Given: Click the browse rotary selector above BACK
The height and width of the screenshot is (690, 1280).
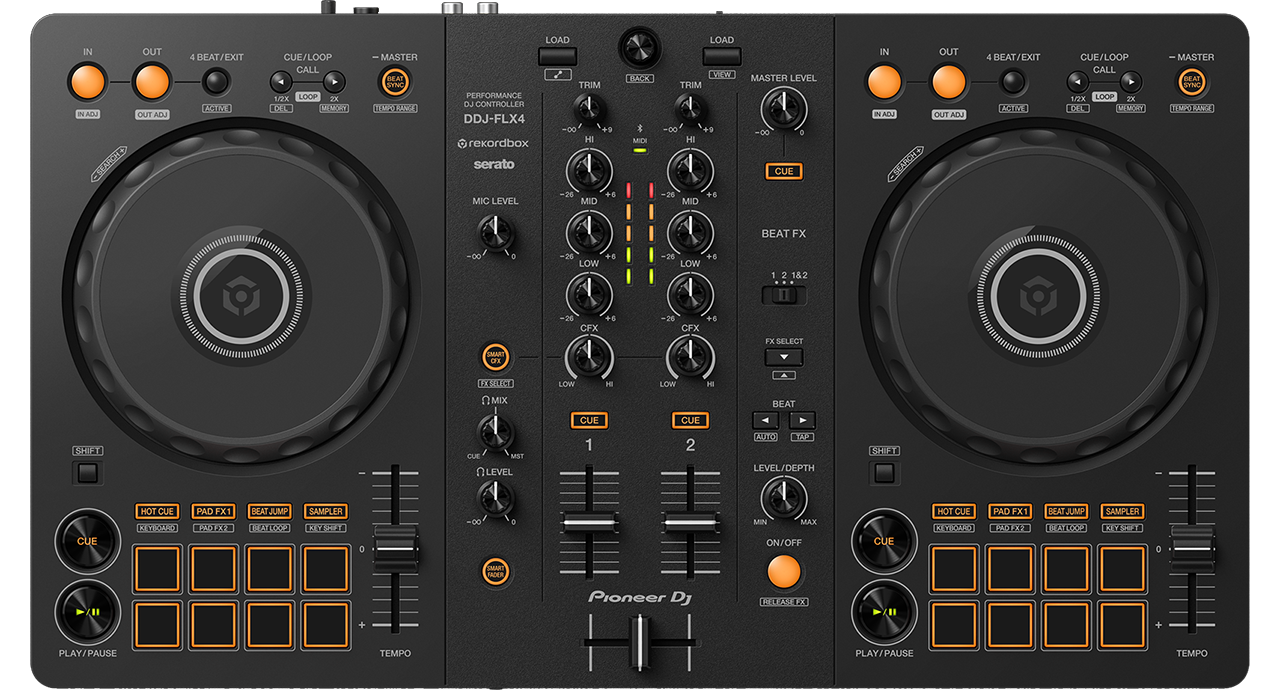Looking at the screenshot, I should (640, 47).
